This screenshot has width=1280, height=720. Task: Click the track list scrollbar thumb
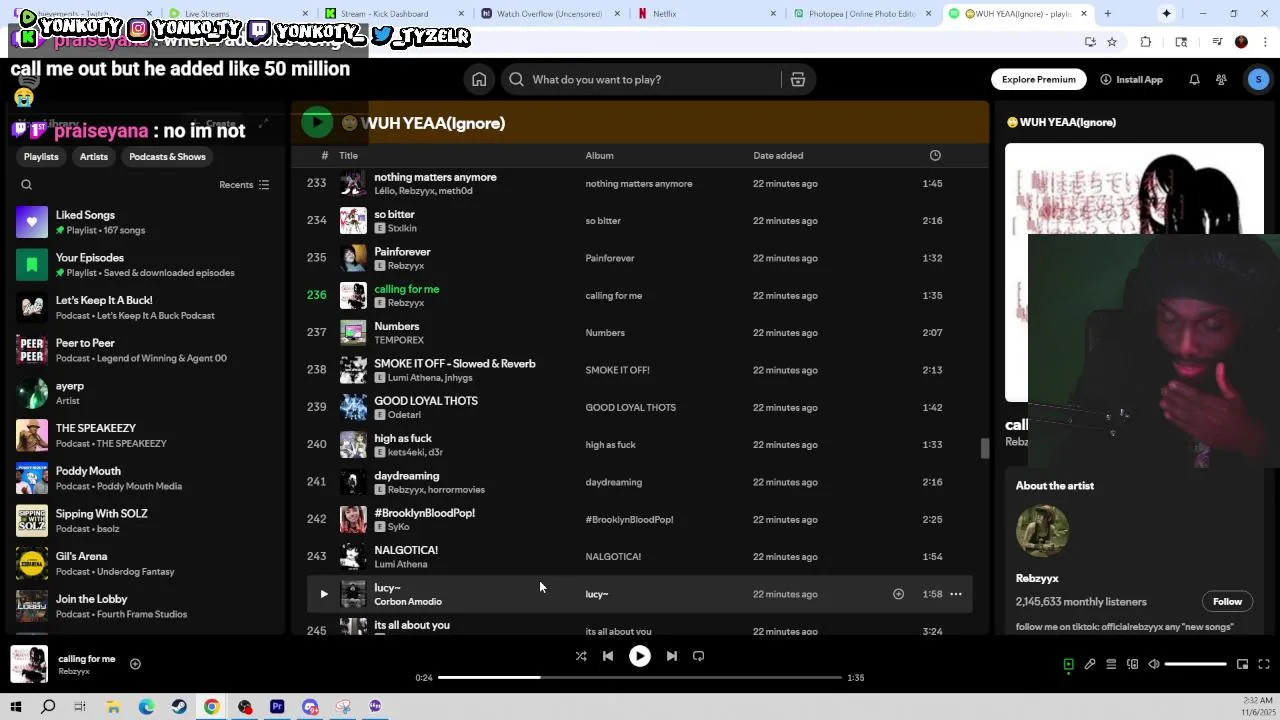[x=984, y=448]
